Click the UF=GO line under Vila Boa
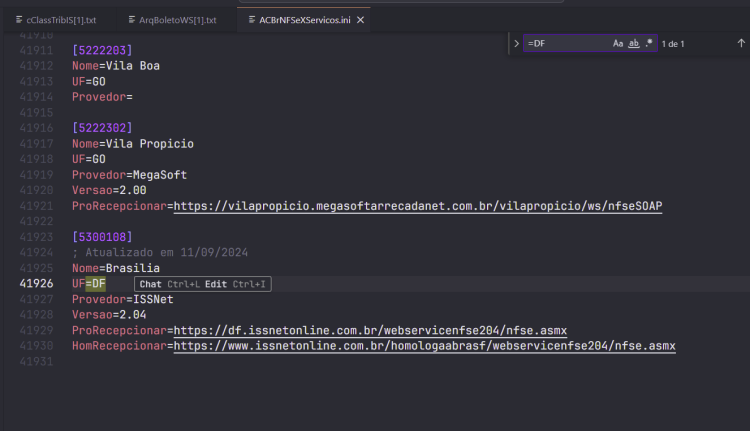 [x=89, y=82]
